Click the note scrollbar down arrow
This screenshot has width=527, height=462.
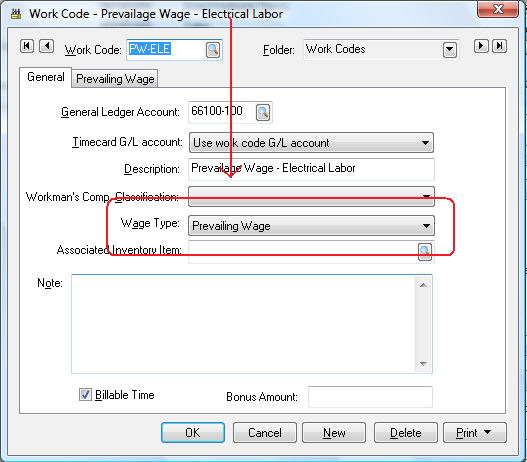(x=423, y=364)
